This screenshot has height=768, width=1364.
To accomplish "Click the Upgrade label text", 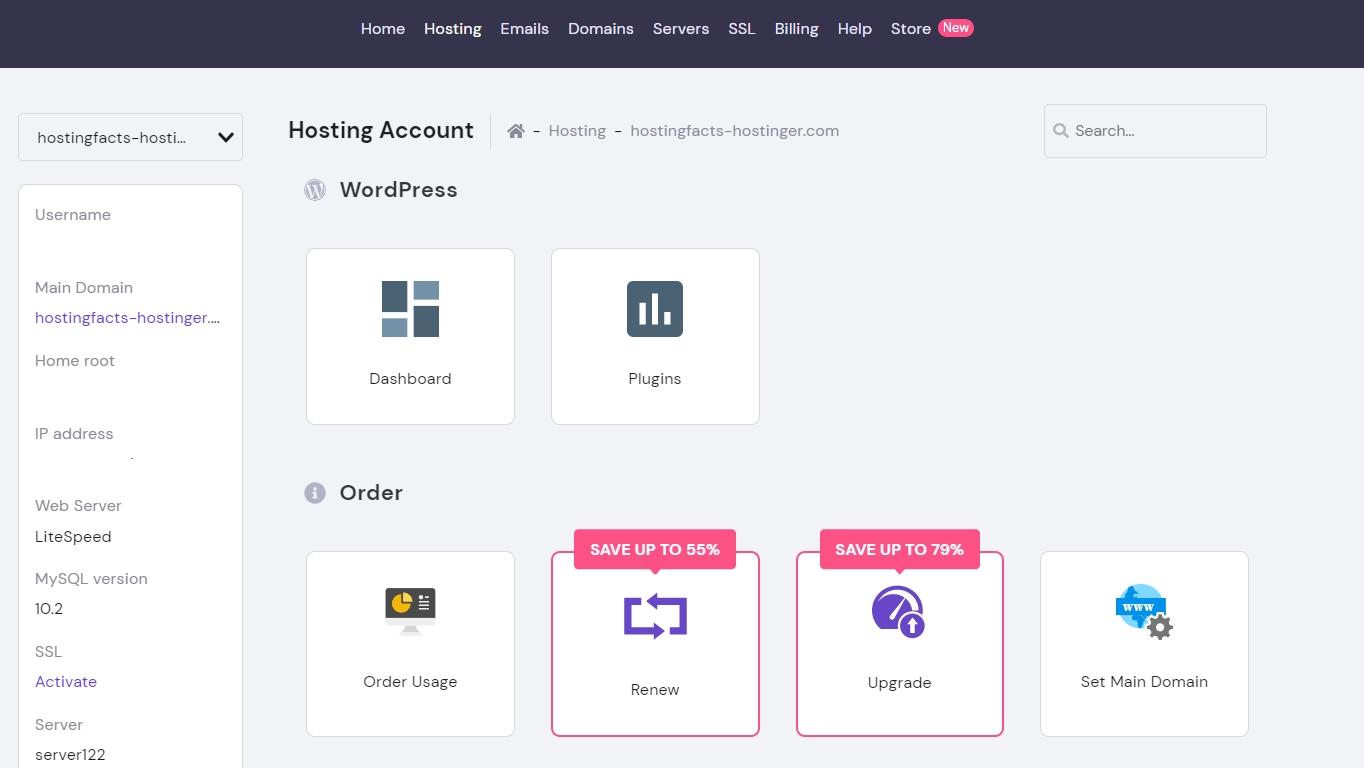I will [900, 683].
